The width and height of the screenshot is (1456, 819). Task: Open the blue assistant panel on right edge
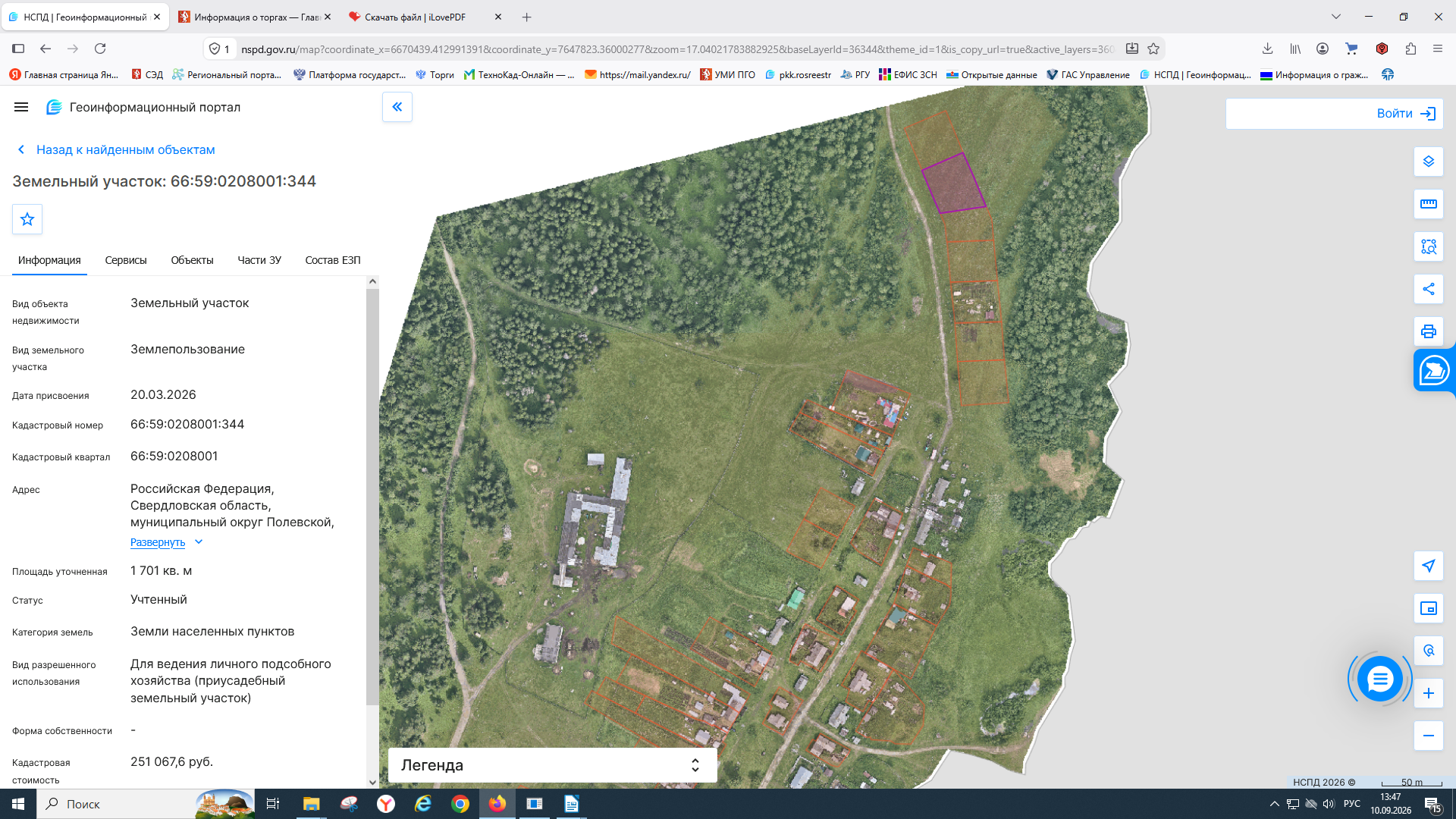tap(1434, 370)
